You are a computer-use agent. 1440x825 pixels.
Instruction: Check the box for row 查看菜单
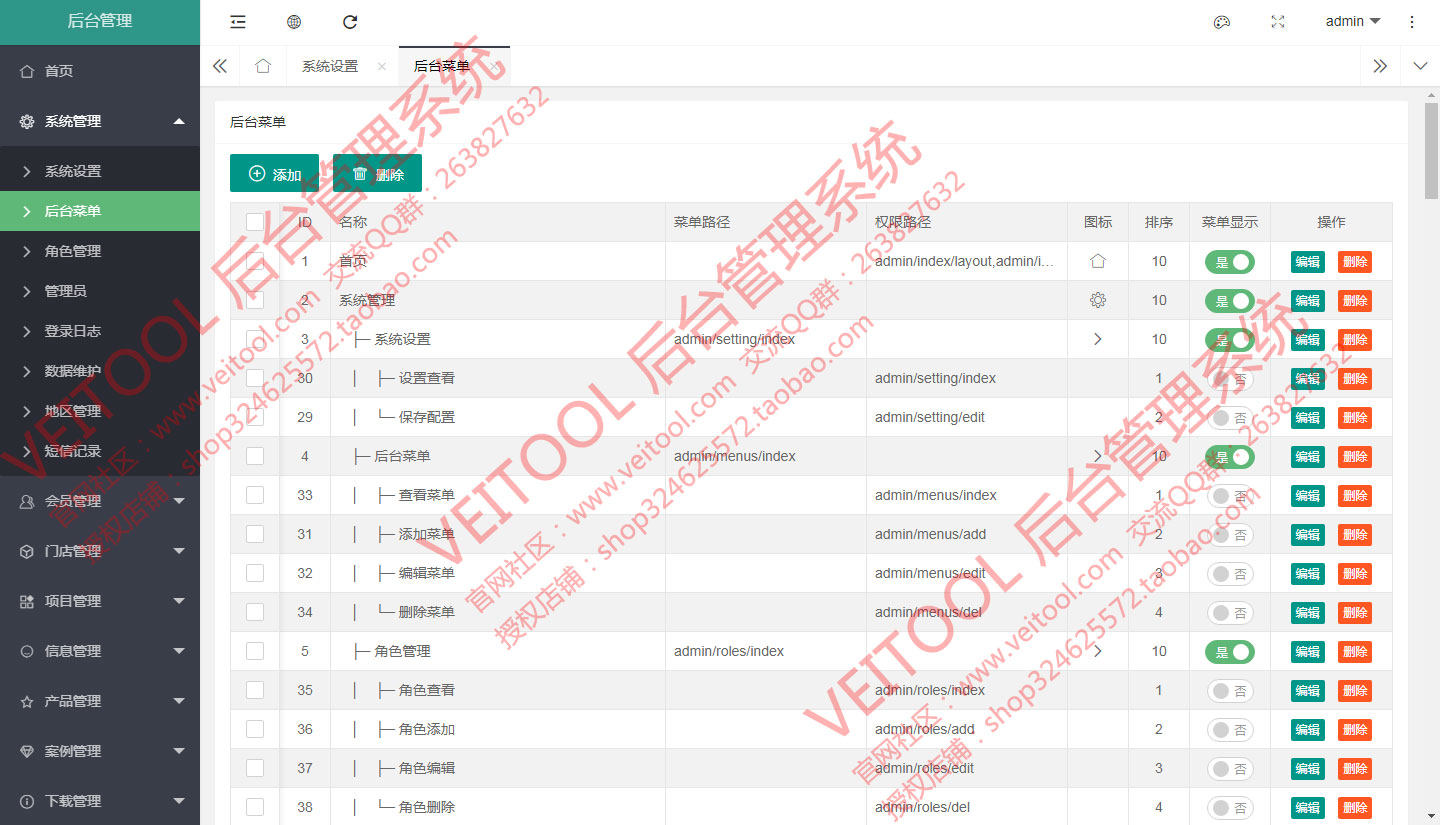[255, 495]
